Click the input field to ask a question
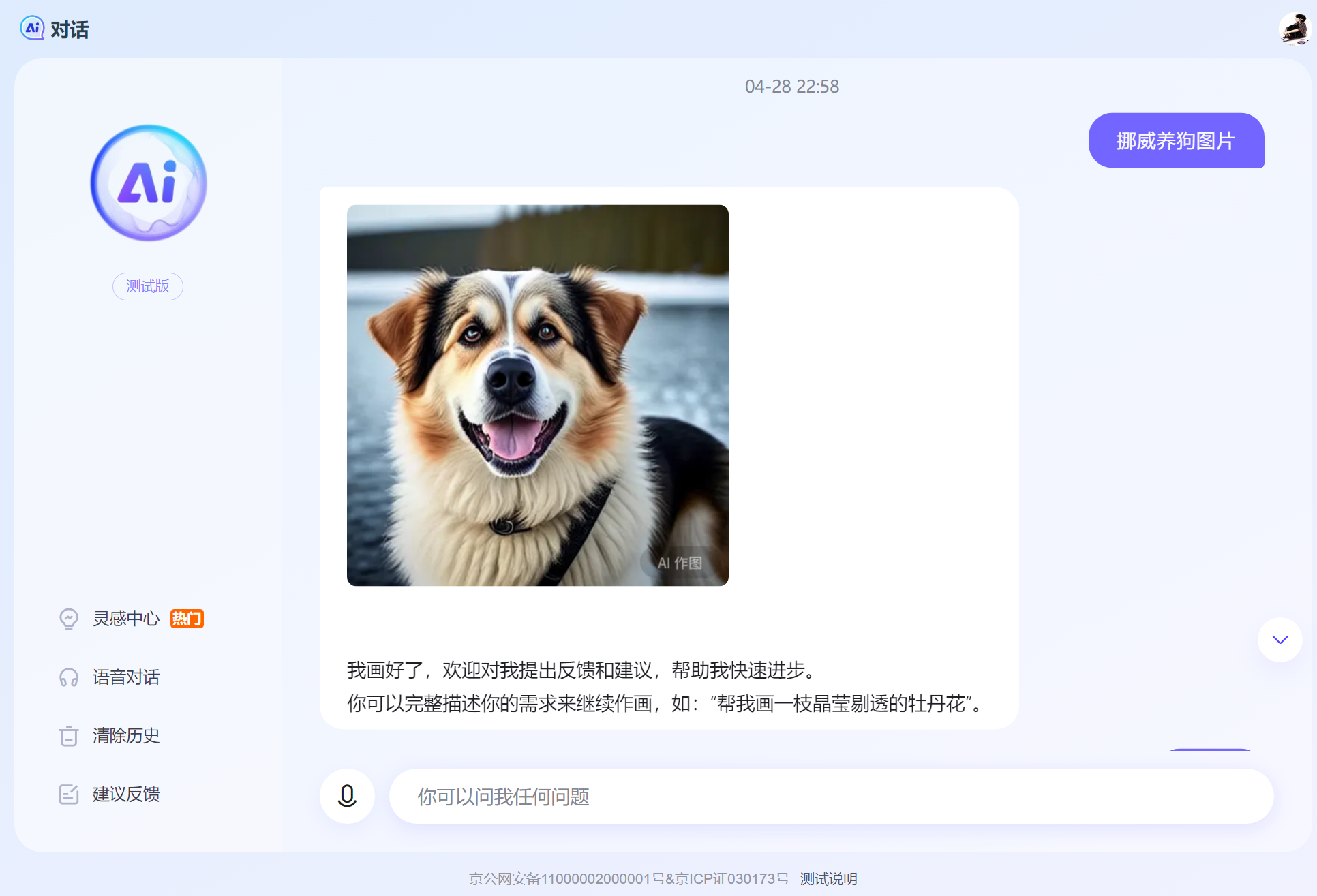This screenshot has height=896, width=1317. [x=750, y=796]
